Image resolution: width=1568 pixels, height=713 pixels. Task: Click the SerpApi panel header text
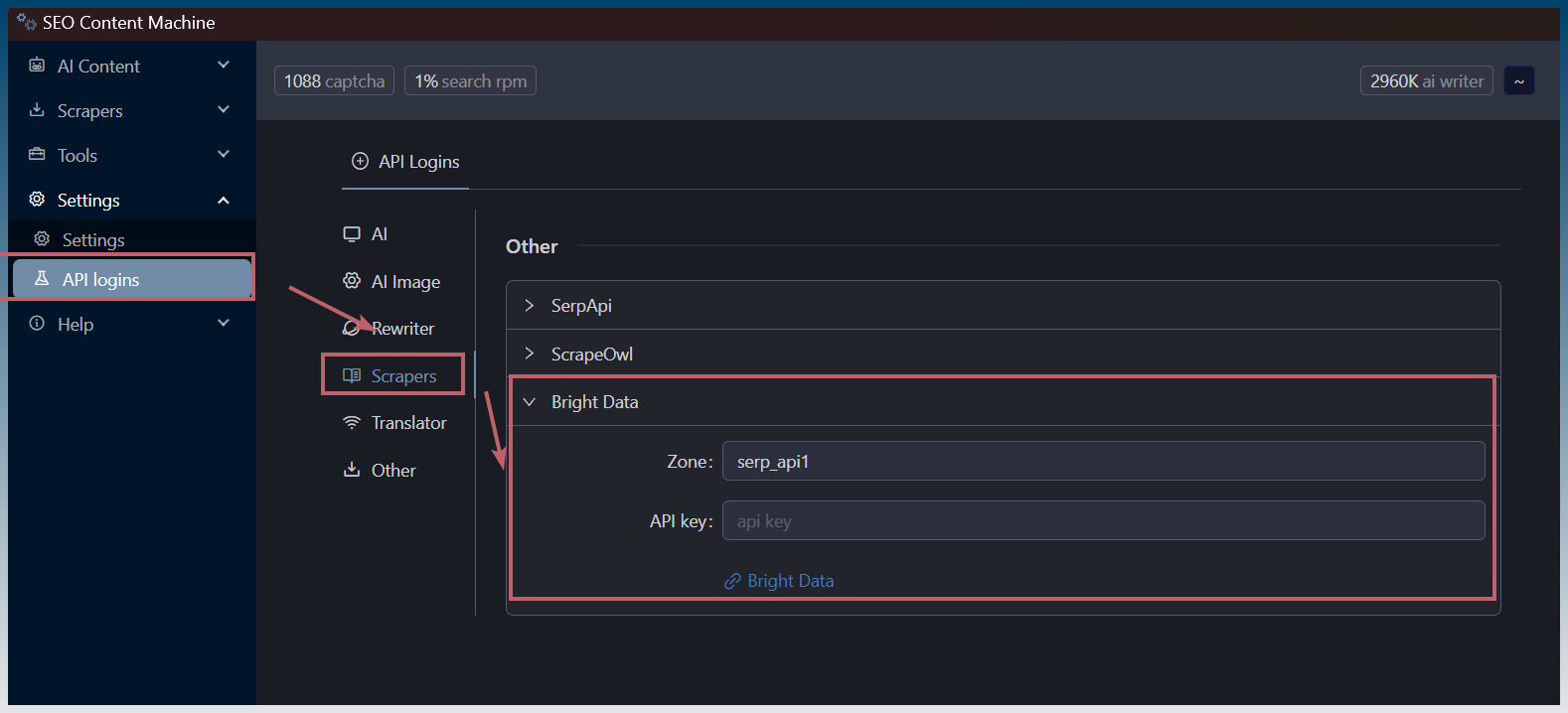point(581,306)
